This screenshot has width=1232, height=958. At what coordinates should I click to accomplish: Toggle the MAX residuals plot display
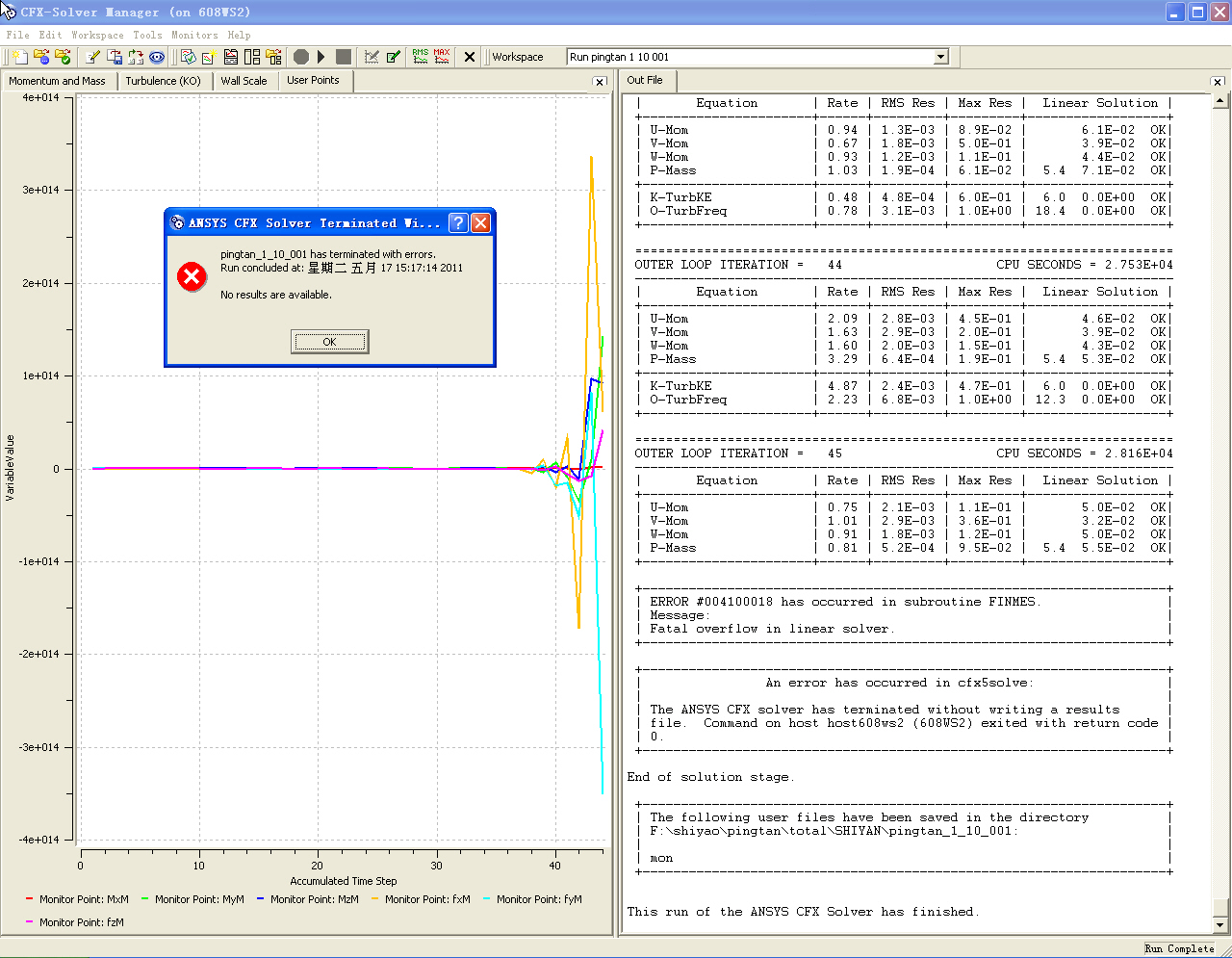pyautogui.click(x=442, y=56)
